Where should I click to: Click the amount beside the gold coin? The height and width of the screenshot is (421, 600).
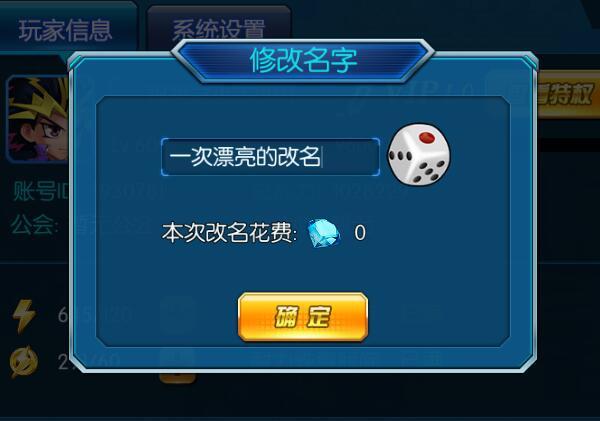(63, 361)
